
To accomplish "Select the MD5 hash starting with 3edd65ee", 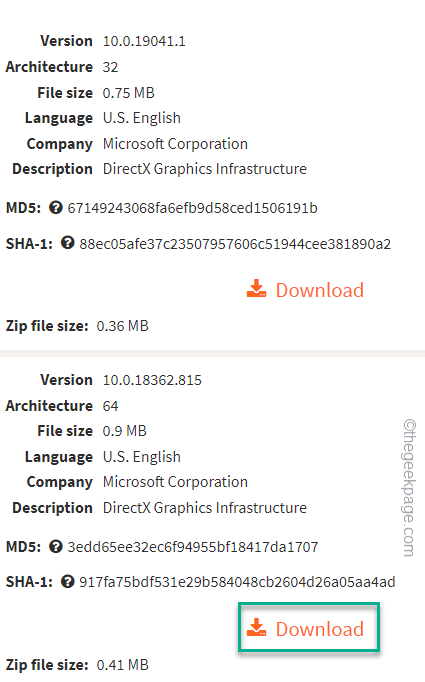I will point(193,547).
